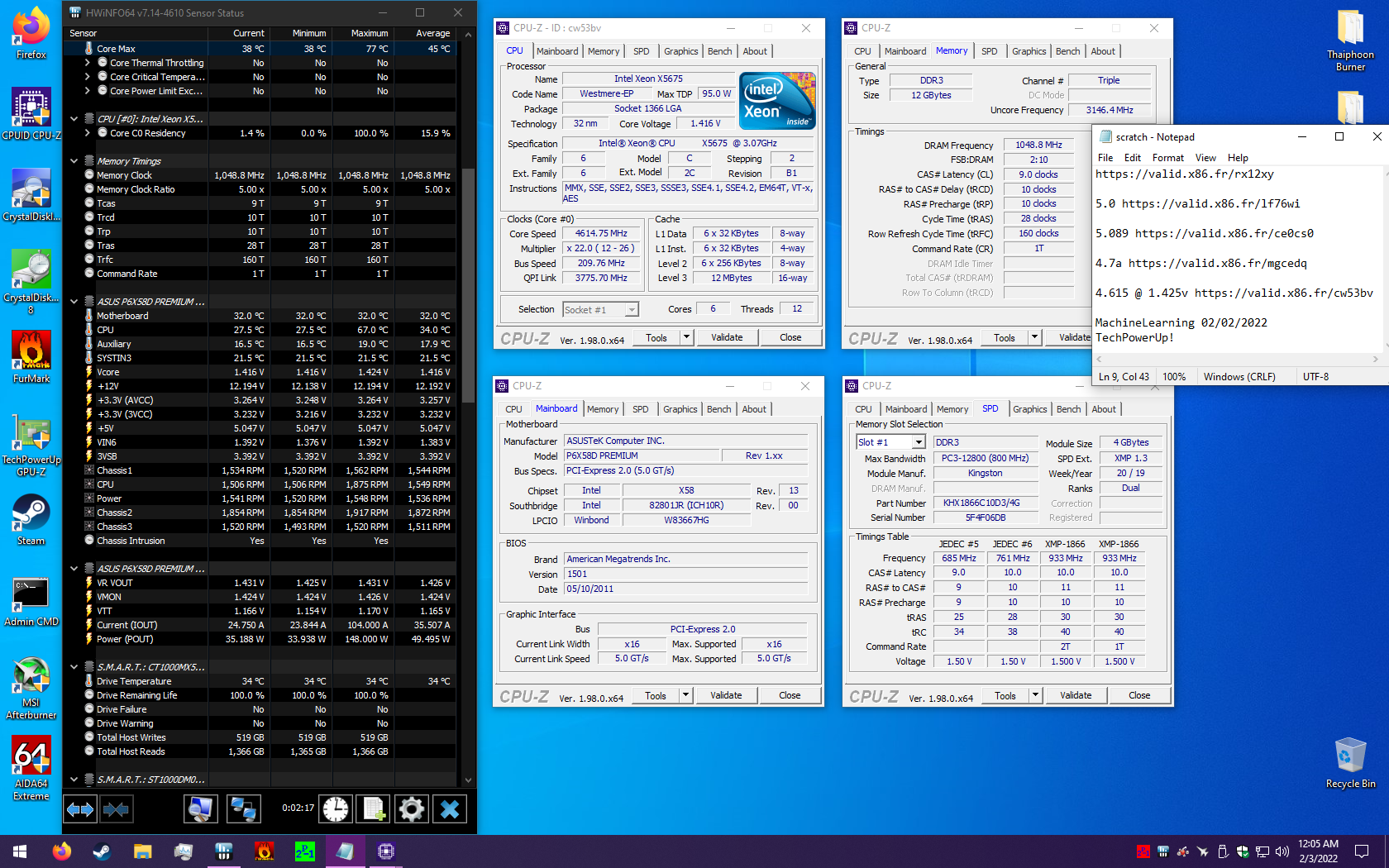
Task: Open About tab in CPU-Z SPD window
Action: 1104,409
